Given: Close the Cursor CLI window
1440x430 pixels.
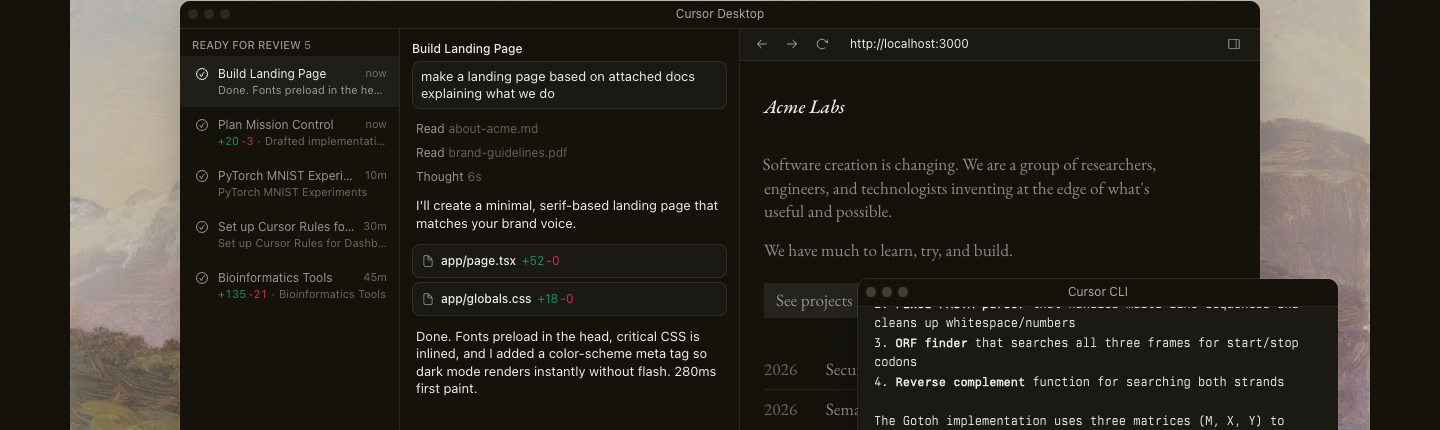Looking at the screenshot, I should pyautogui.click(x=871, y=292).
